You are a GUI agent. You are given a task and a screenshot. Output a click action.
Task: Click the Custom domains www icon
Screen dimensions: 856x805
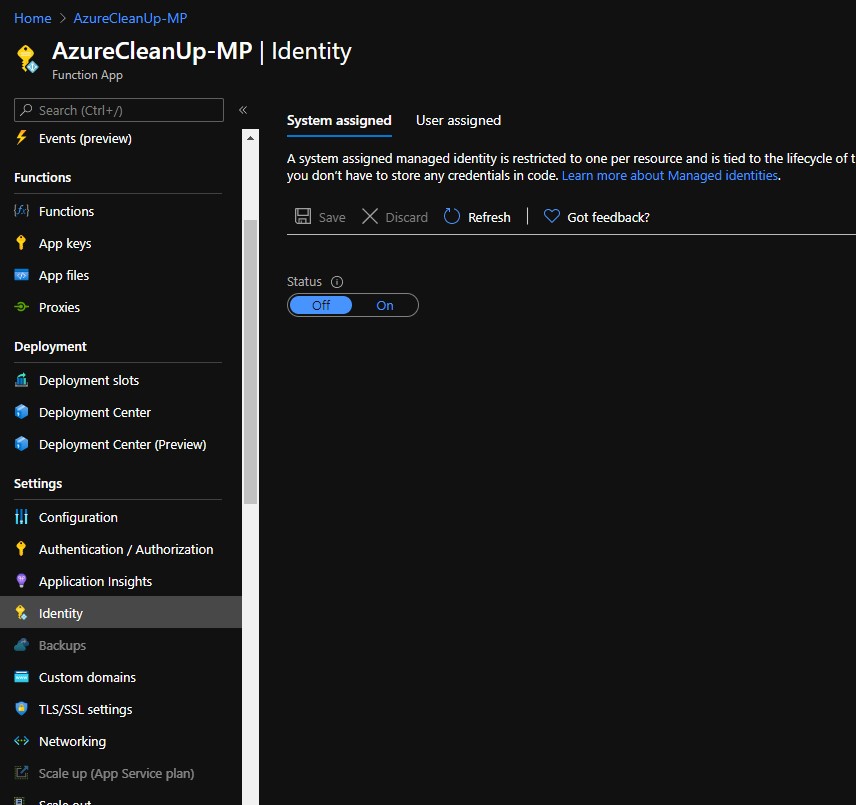[21, 677]
